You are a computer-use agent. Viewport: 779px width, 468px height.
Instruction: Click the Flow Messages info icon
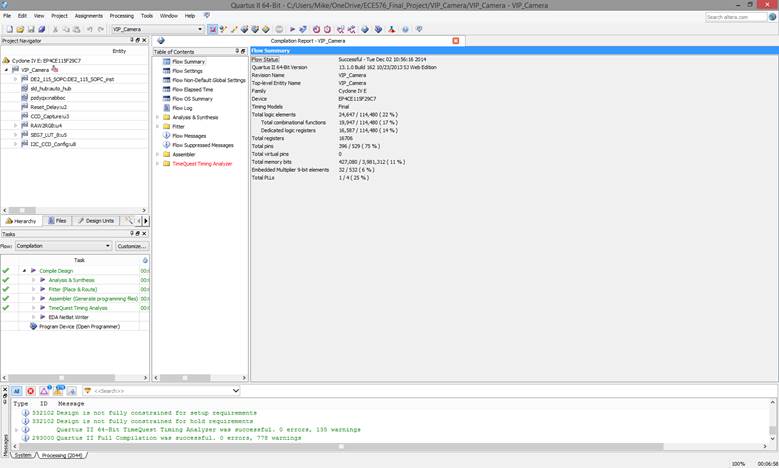[x=166, y=136]
